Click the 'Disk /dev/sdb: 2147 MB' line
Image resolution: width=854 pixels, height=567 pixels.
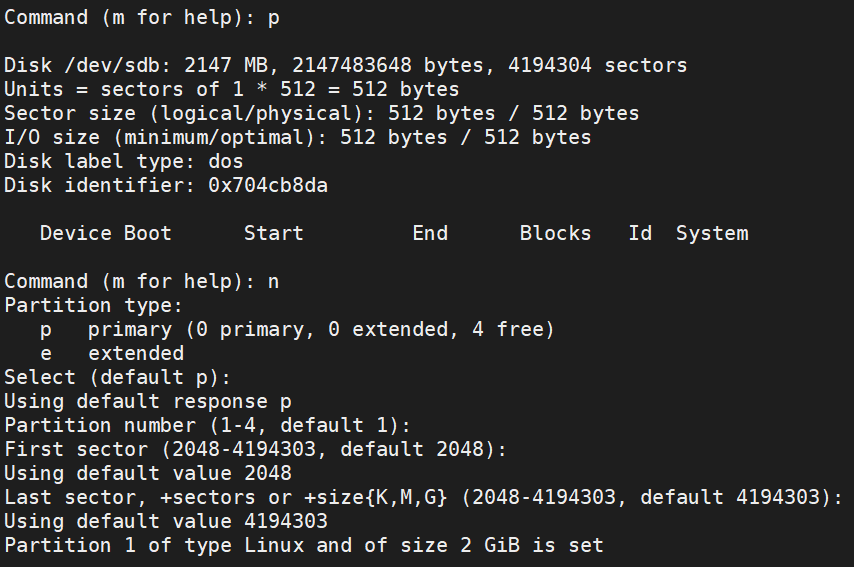[345, 65]
